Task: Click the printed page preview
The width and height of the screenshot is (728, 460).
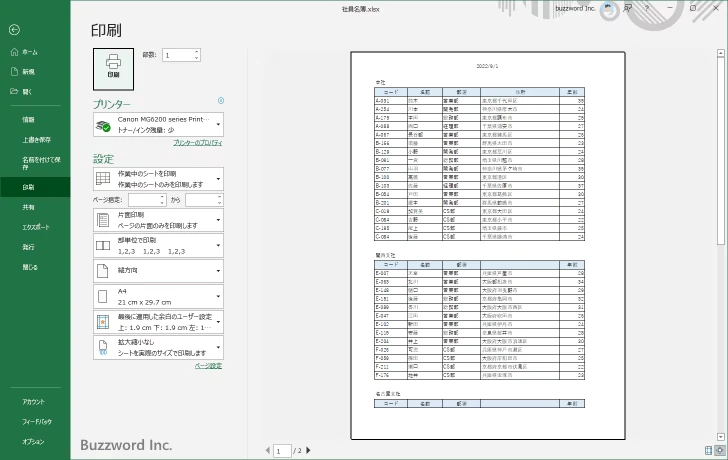Action: point(488,246)
